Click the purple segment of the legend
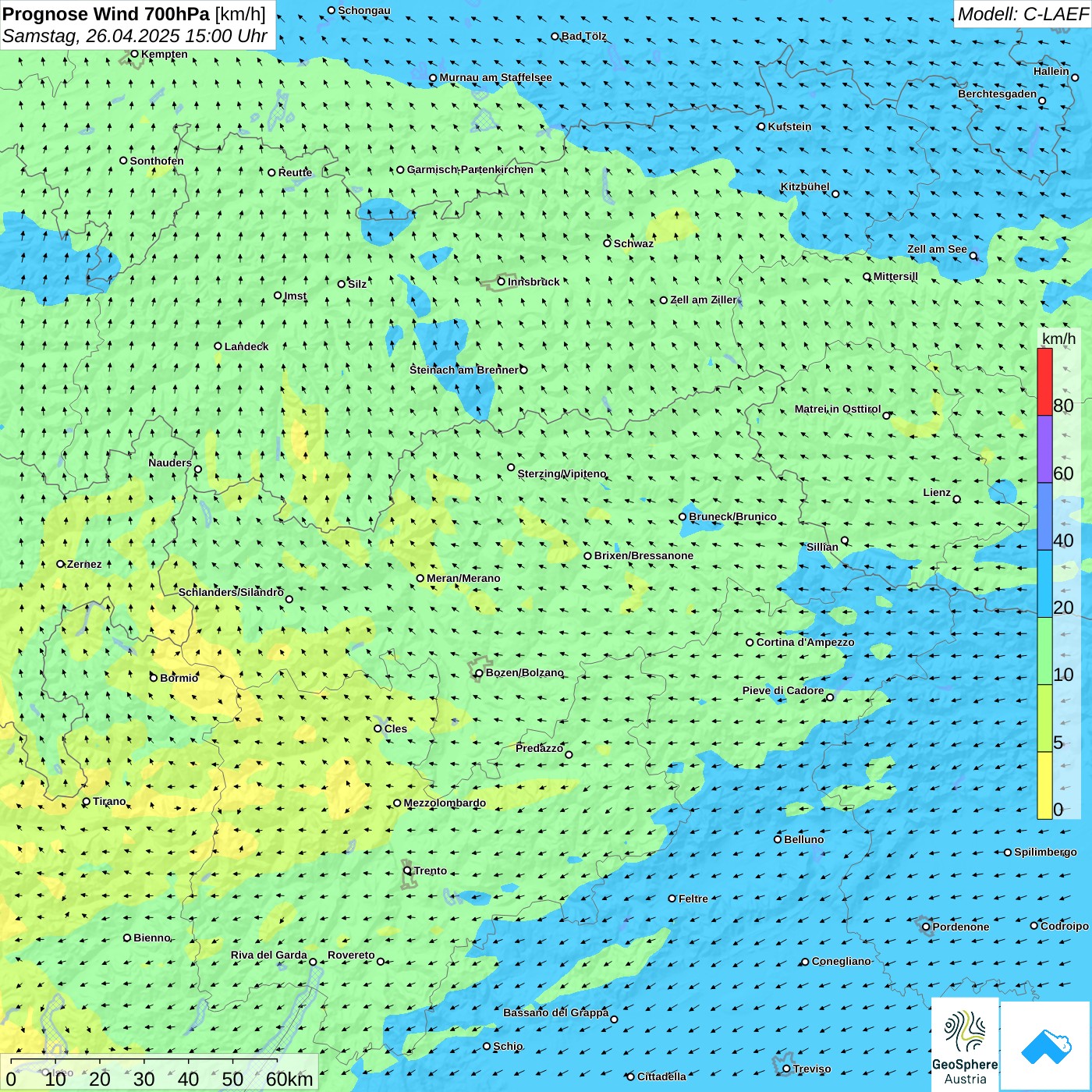 1044,449
